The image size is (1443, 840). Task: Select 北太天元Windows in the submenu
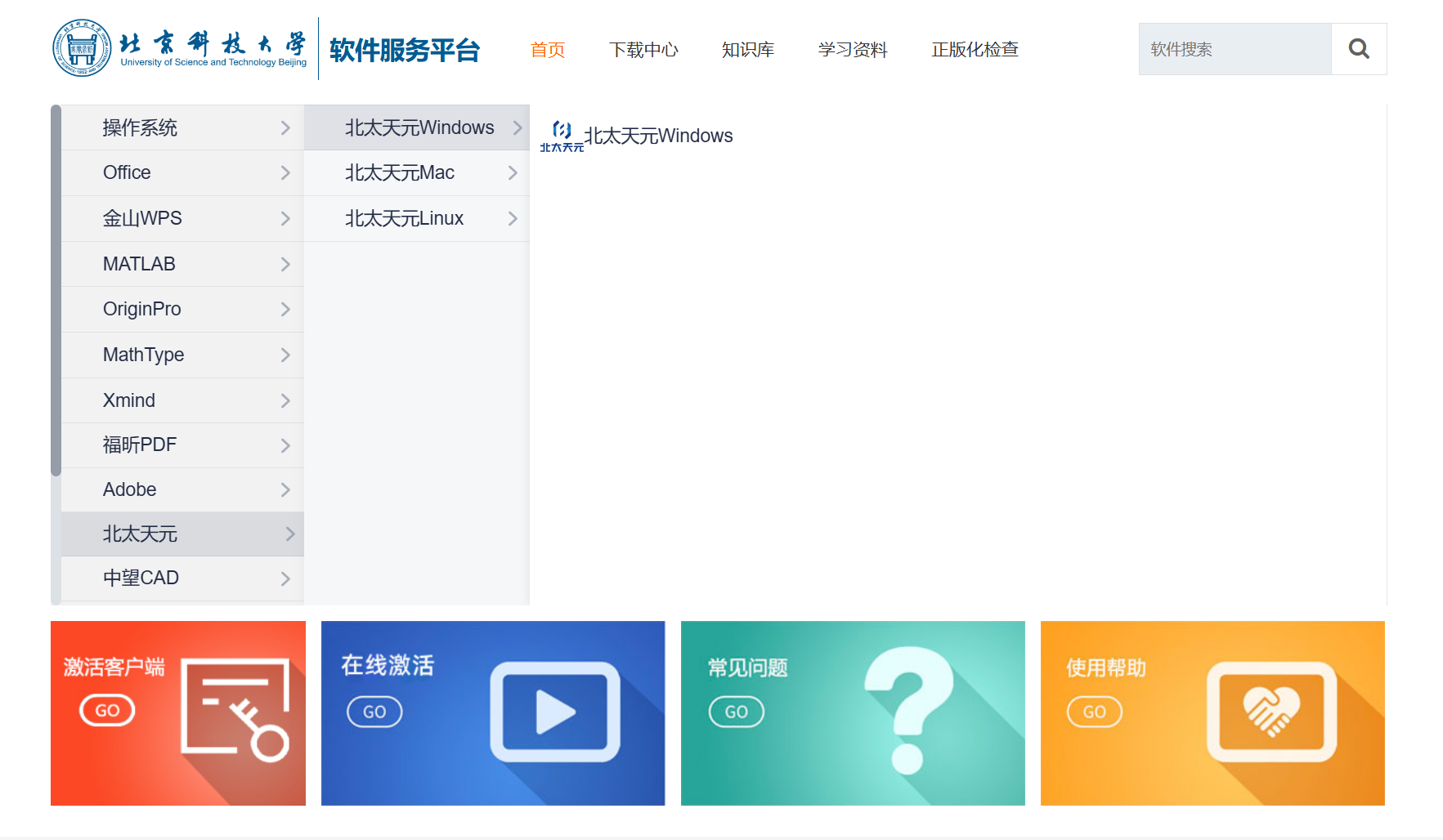click(x=419, y=127)
